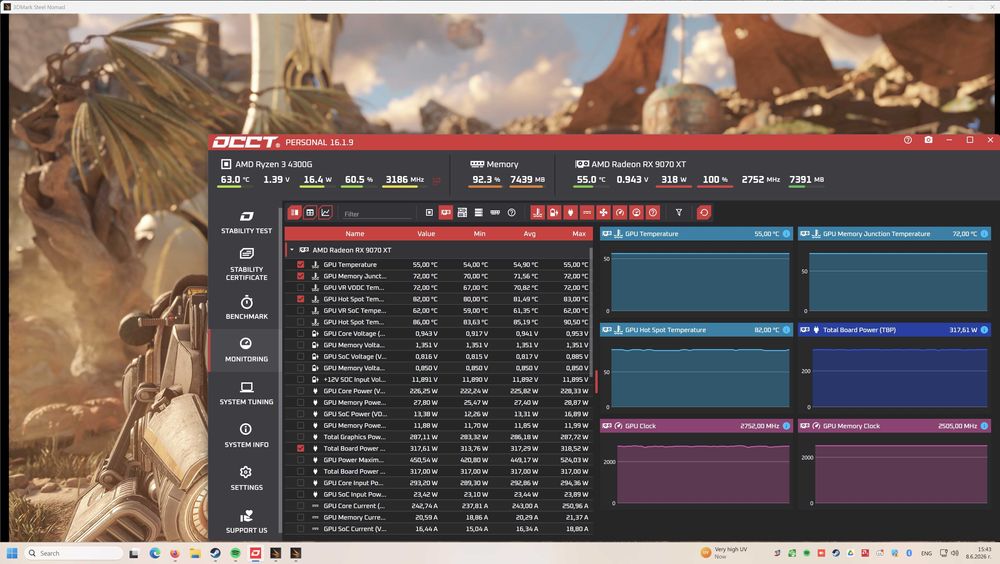Check the Total Graphics Power checkbox
1000x564 pixels.
click(x=300, y=436)
